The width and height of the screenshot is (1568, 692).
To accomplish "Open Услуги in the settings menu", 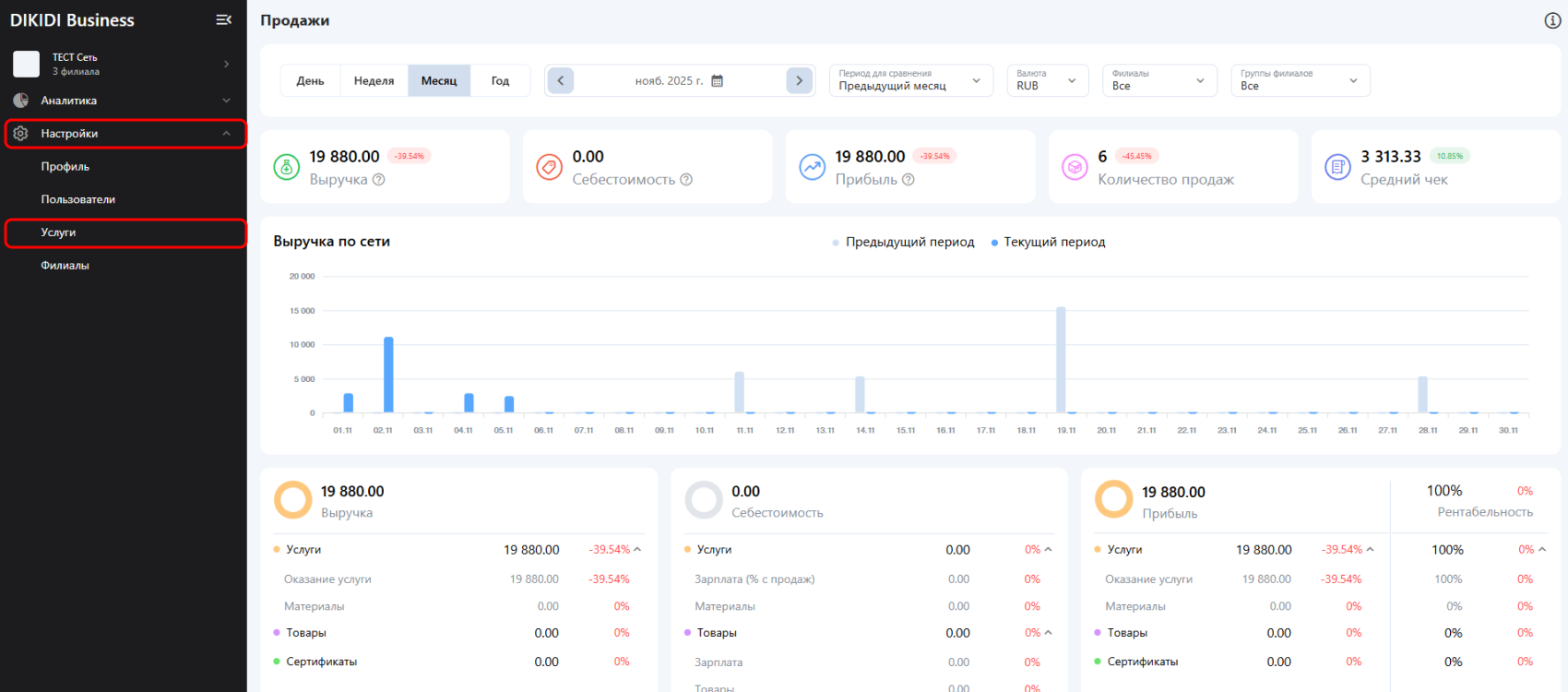I will tap(58, 233).
